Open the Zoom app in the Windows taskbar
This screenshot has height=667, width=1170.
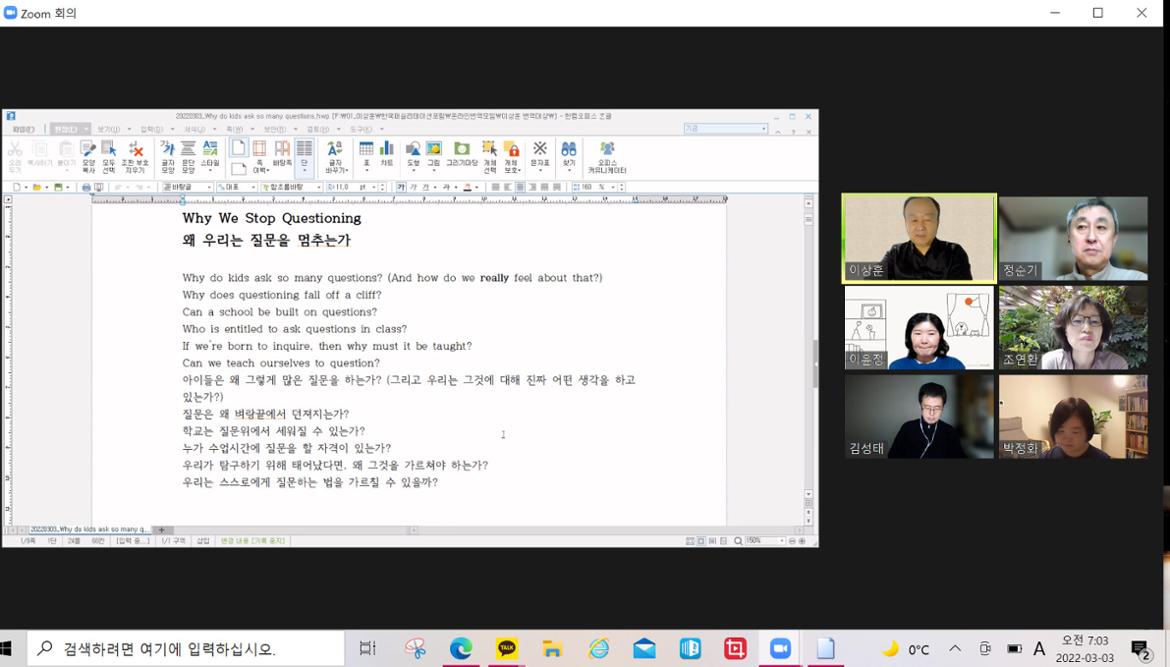(x=780, y=649)
